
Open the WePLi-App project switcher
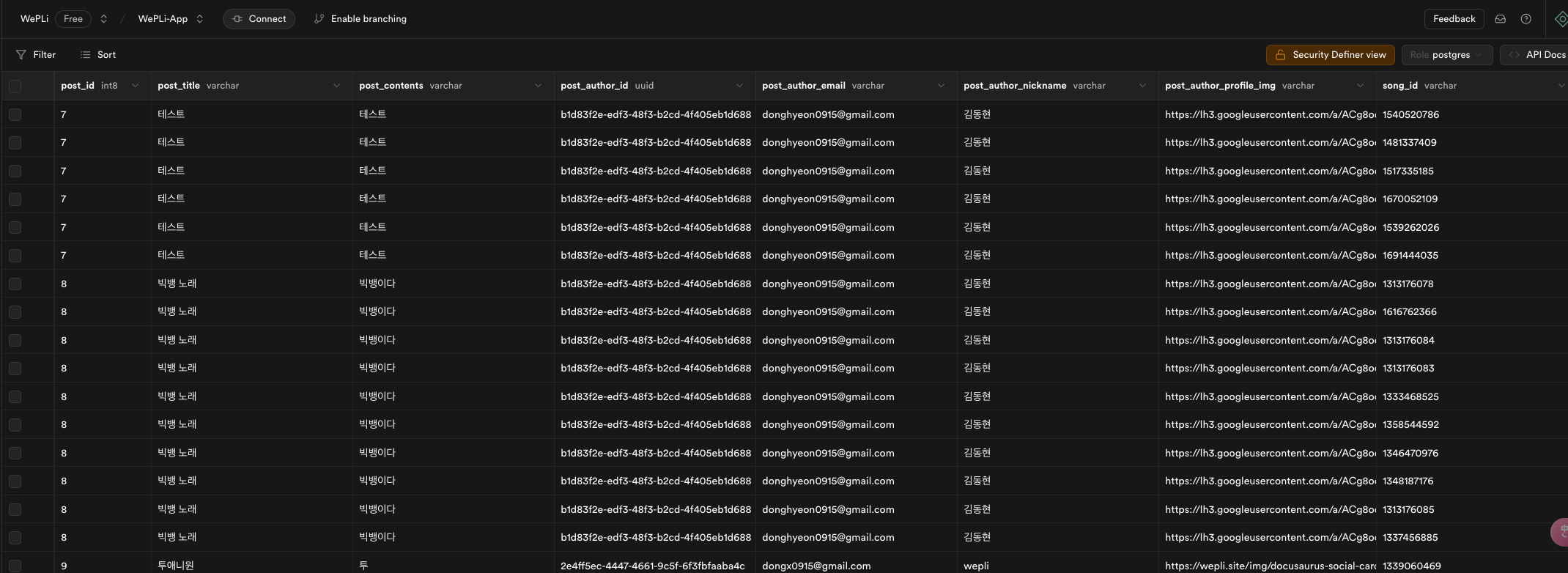199,19
